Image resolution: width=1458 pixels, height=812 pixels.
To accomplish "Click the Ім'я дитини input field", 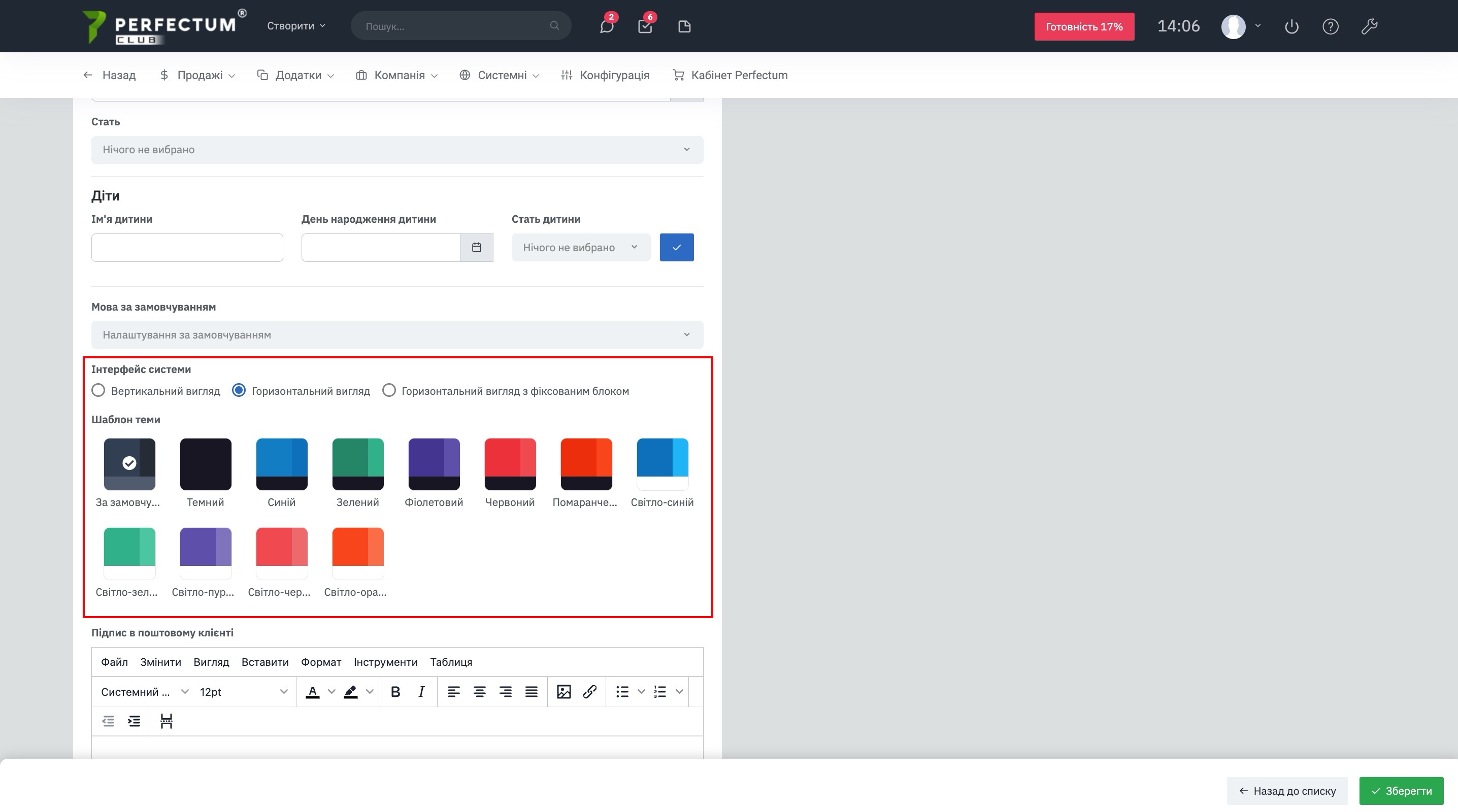I will pyautogui.click(x=187, y=247).
